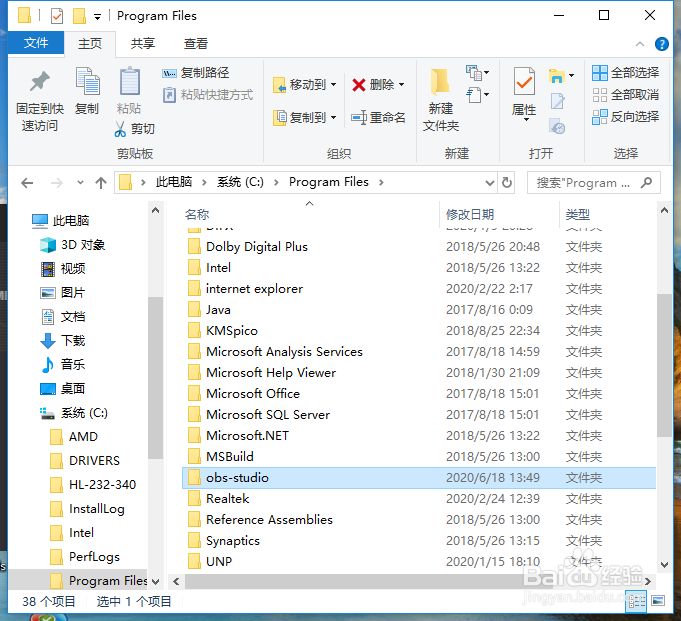Select the Java folder icon
Viewport: 681px width, 621px height.
pyautogui.click(x=195, y=310)
